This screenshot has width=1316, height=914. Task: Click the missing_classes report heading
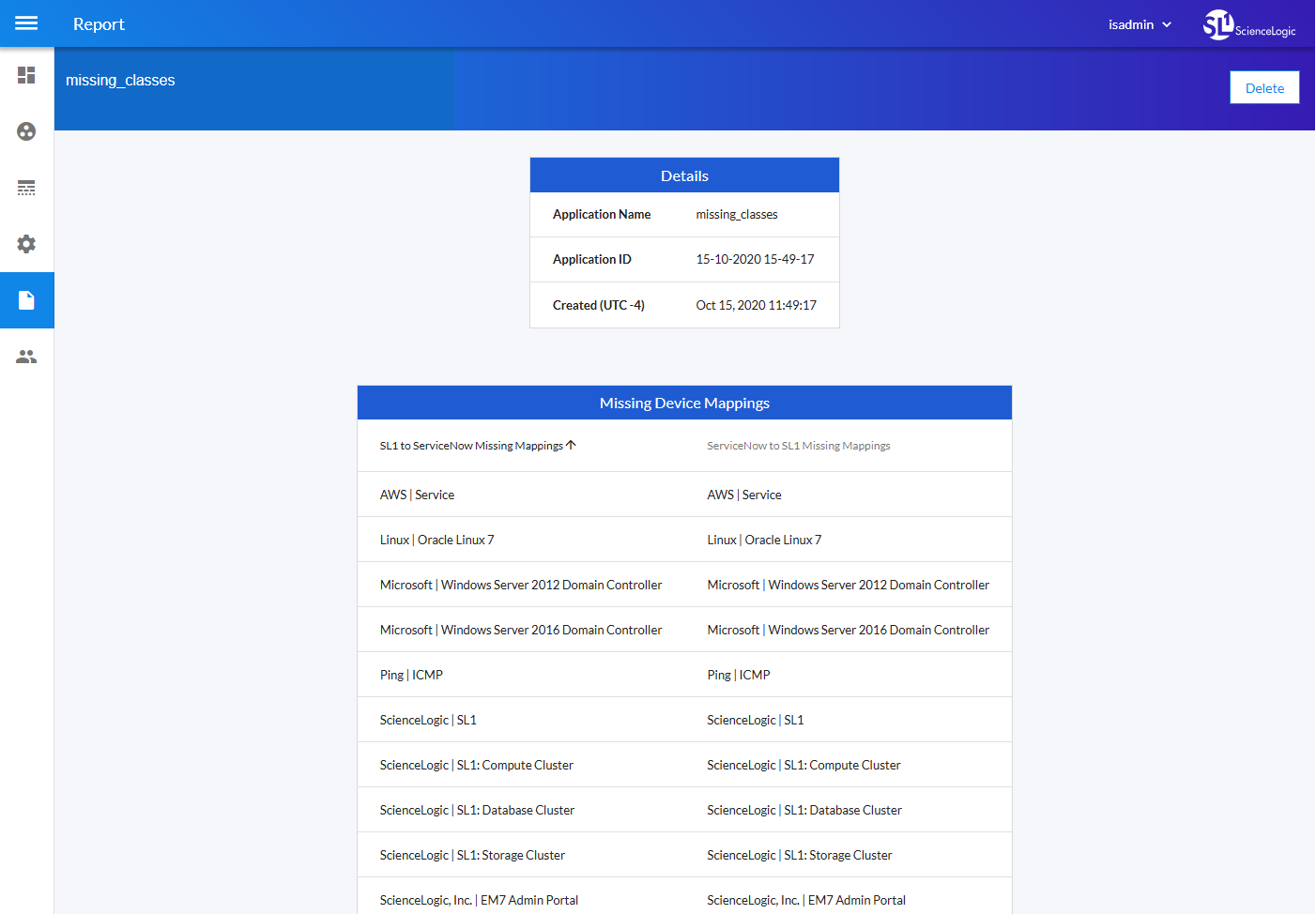(120, 81)
